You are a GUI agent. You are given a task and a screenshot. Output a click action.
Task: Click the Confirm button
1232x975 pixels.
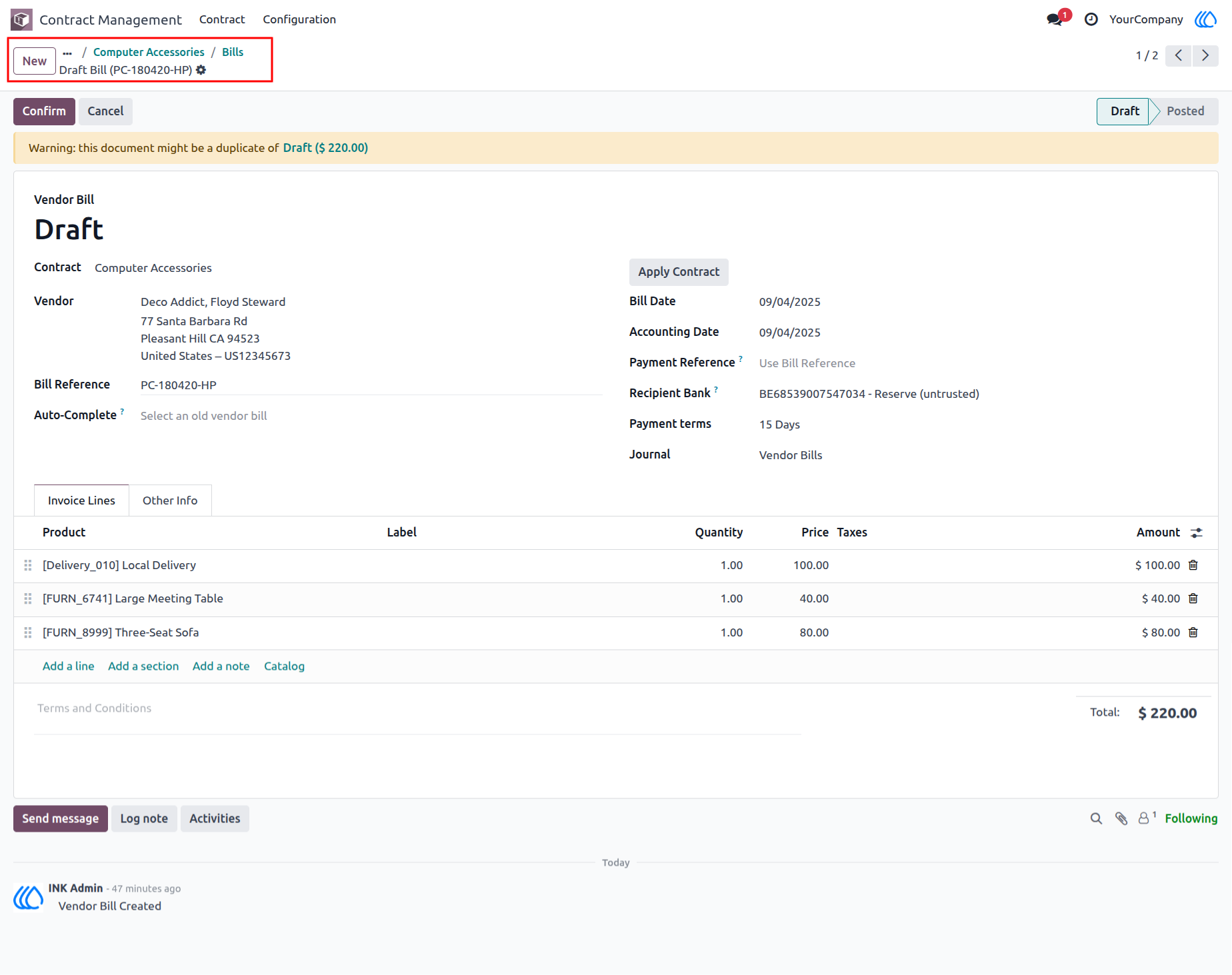pyautogui.click(x=44, y=111)
